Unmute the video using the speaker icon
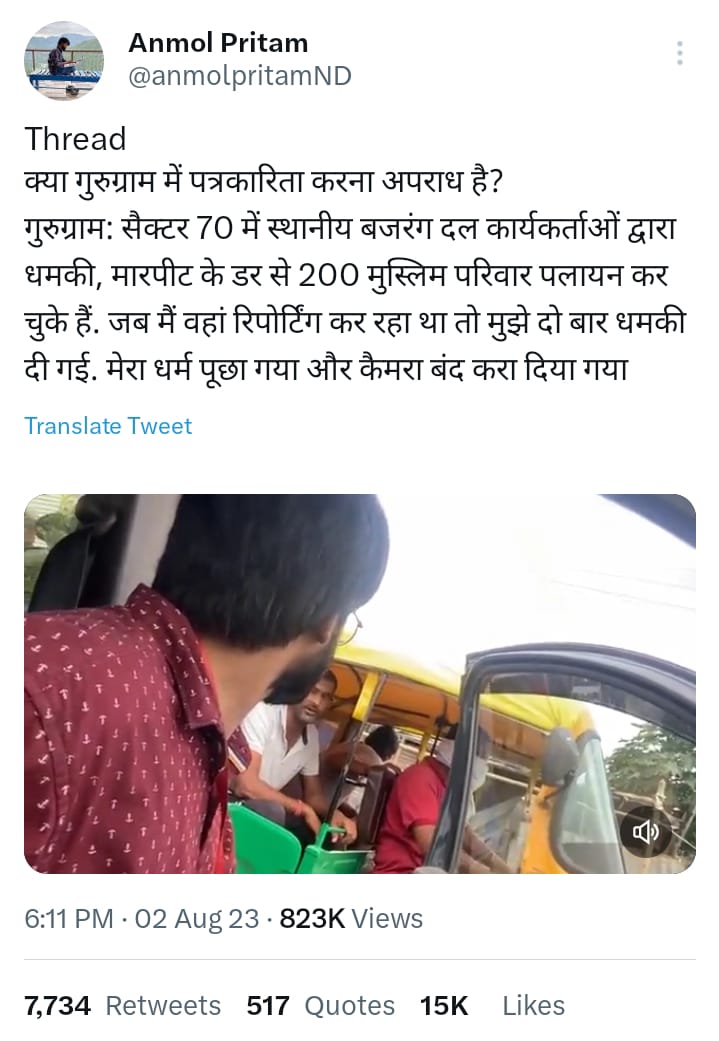Image resolution: width=719 pixels, height=1041 pixels. (x=645, y=831)
